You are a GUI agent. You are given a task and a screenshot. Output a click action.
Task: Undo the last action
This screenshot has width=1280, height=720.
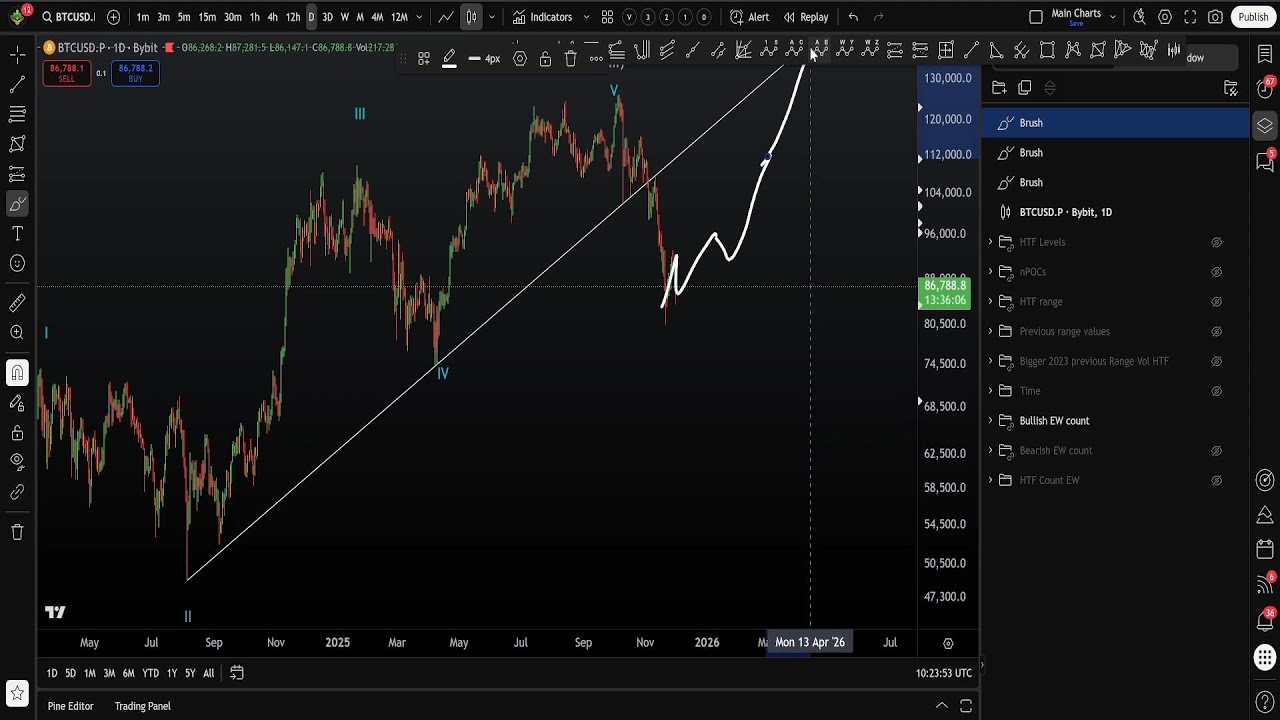(853, 17)
